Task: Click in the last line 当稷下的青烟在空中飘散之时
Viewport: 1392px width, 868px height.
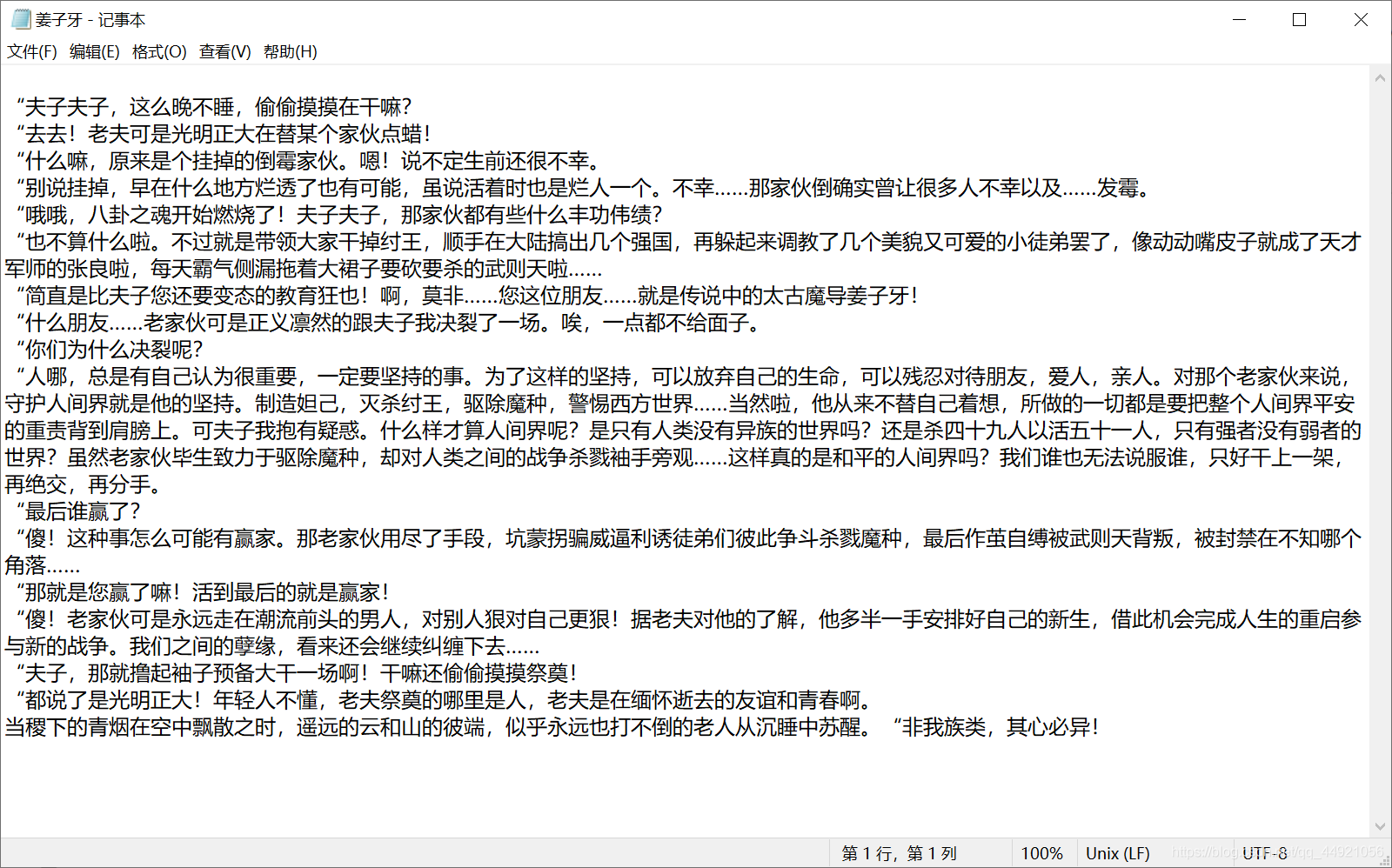Action: (x=552, y=727)
